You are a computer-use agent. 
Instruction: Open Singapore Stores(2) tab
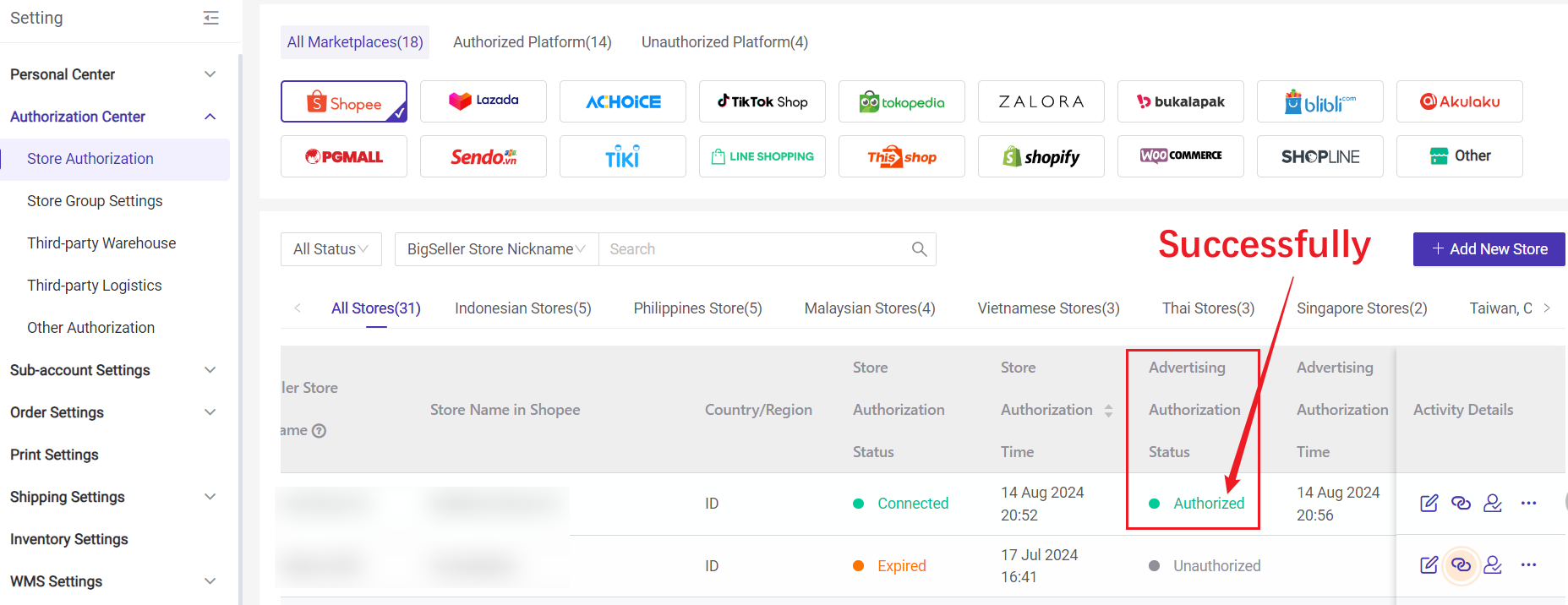(1362, 308)
